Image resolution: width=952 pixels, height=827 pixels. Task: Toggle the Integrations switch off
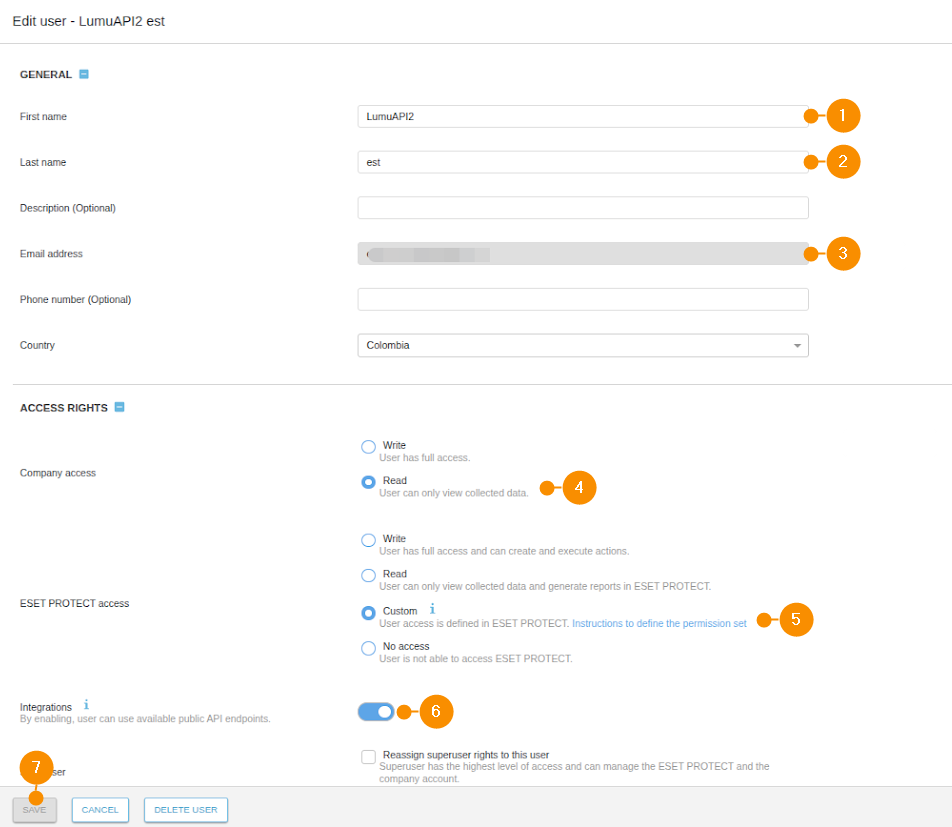[376, 711]
